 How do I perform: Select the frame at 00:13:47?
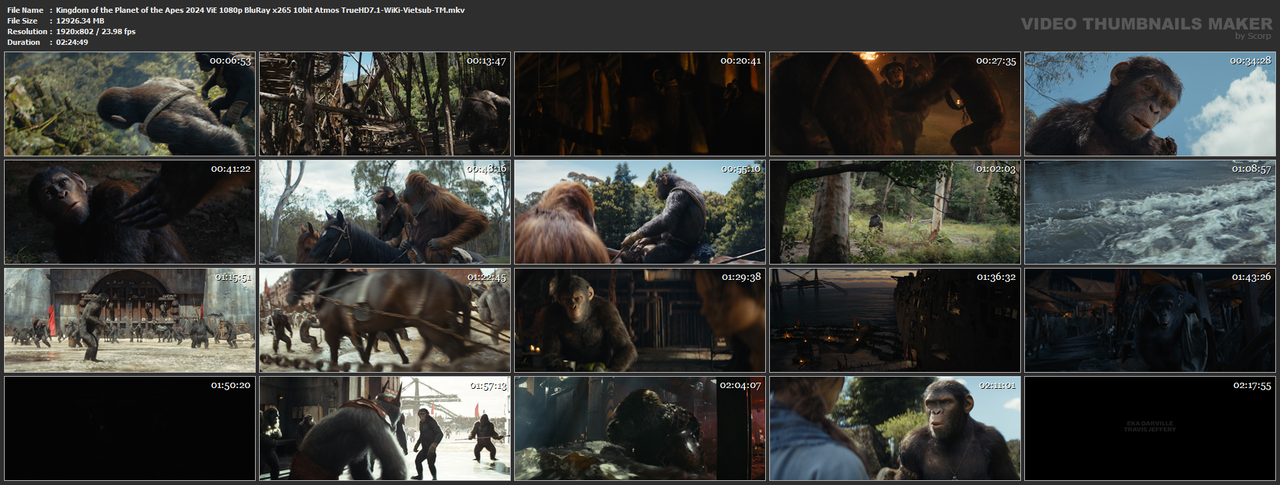coord(385,104)
